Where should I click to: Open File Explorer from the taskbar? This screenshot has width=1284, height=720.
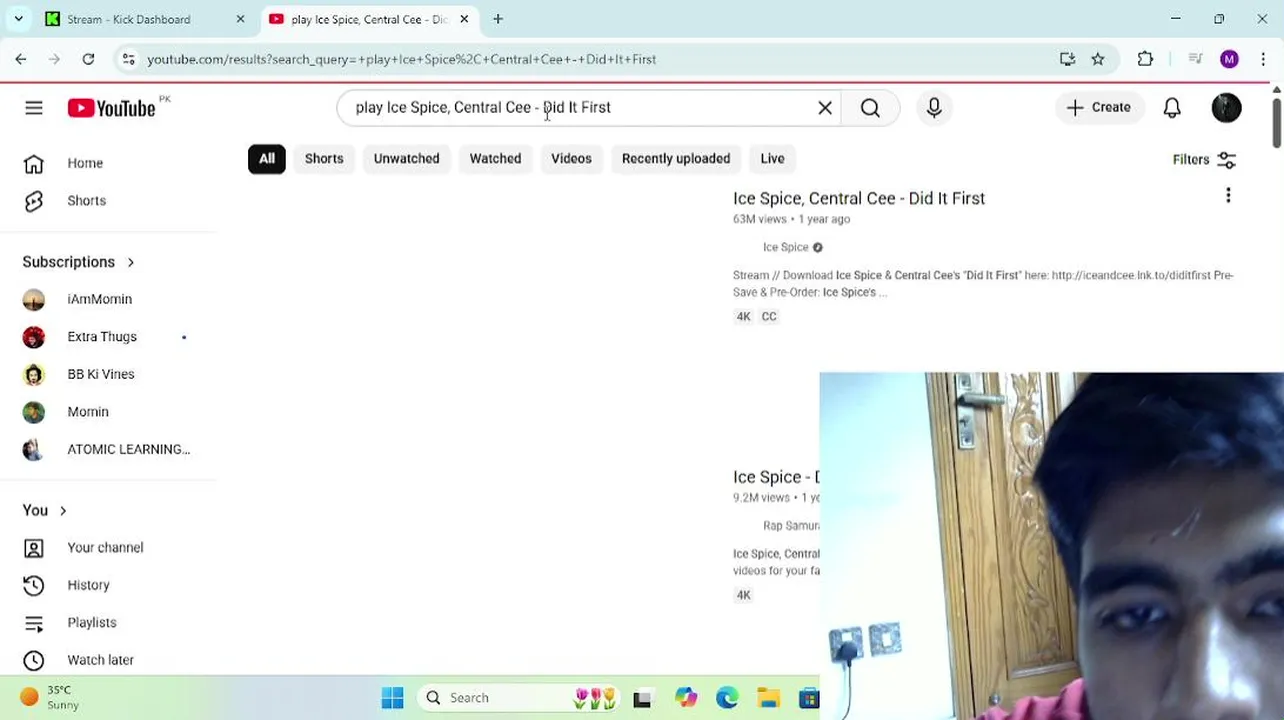(x=768, y=698)
